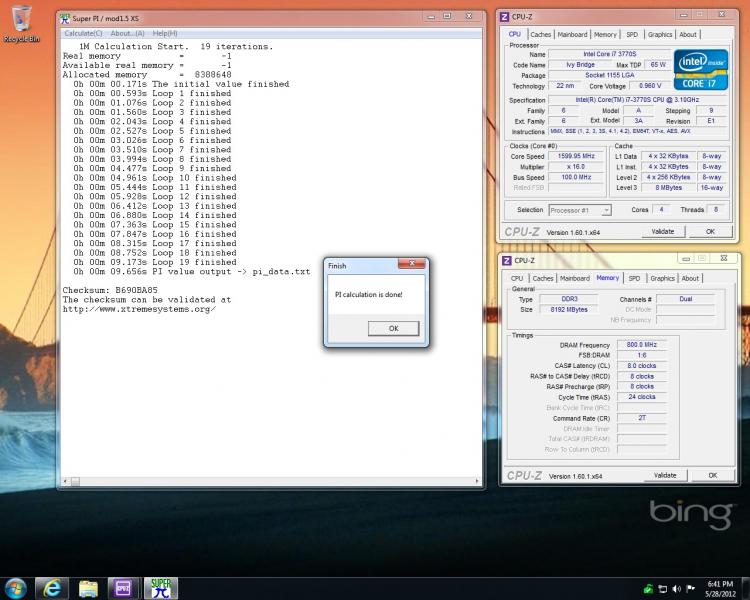Click lower CPU-Z window's Z title icon
This screenshot has height=600, width=750.
pos(507,260)
